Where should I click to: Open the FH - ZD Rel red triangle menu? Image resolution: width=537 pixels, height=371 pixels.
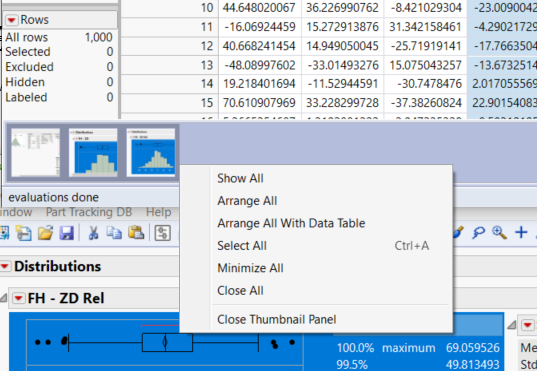coord(18,298)
